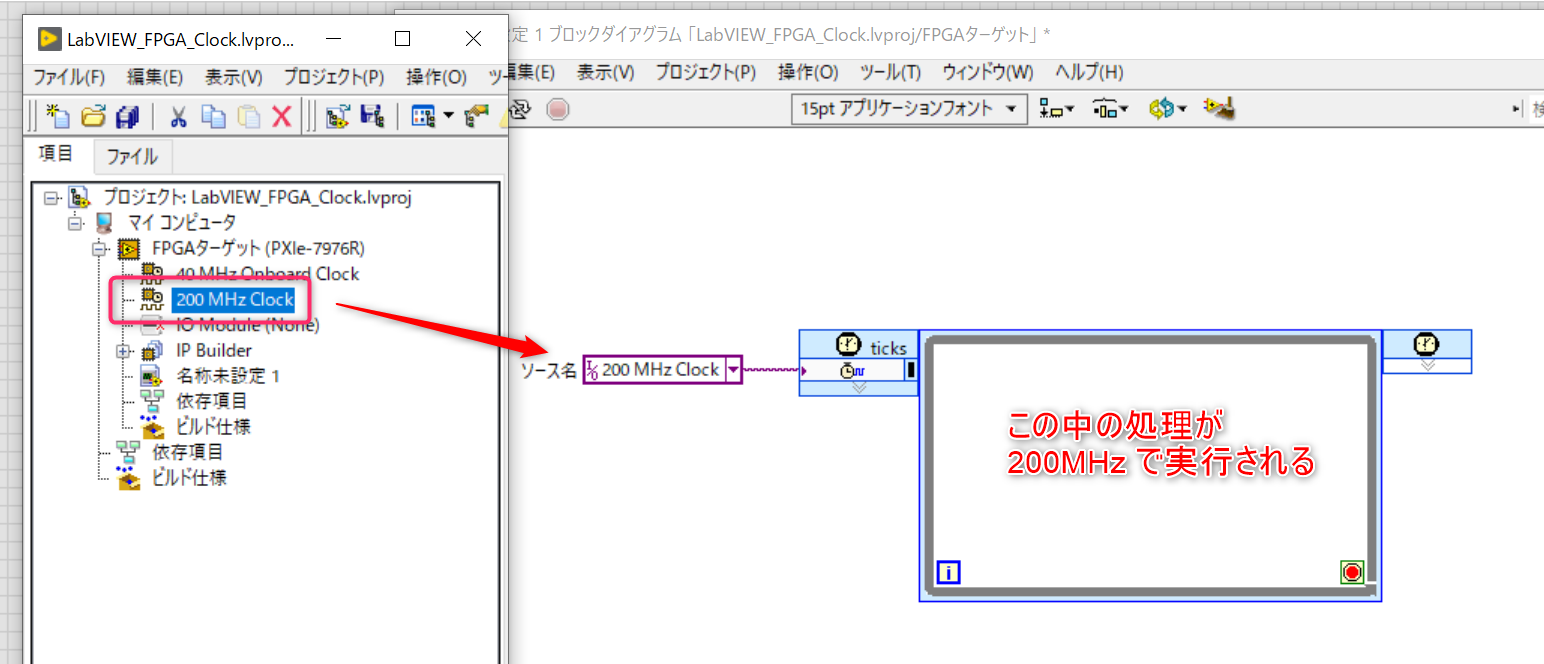1544x664 pixels.
Task: Click the 200 MHz Clock ring constant text
Action: point(660,370)
